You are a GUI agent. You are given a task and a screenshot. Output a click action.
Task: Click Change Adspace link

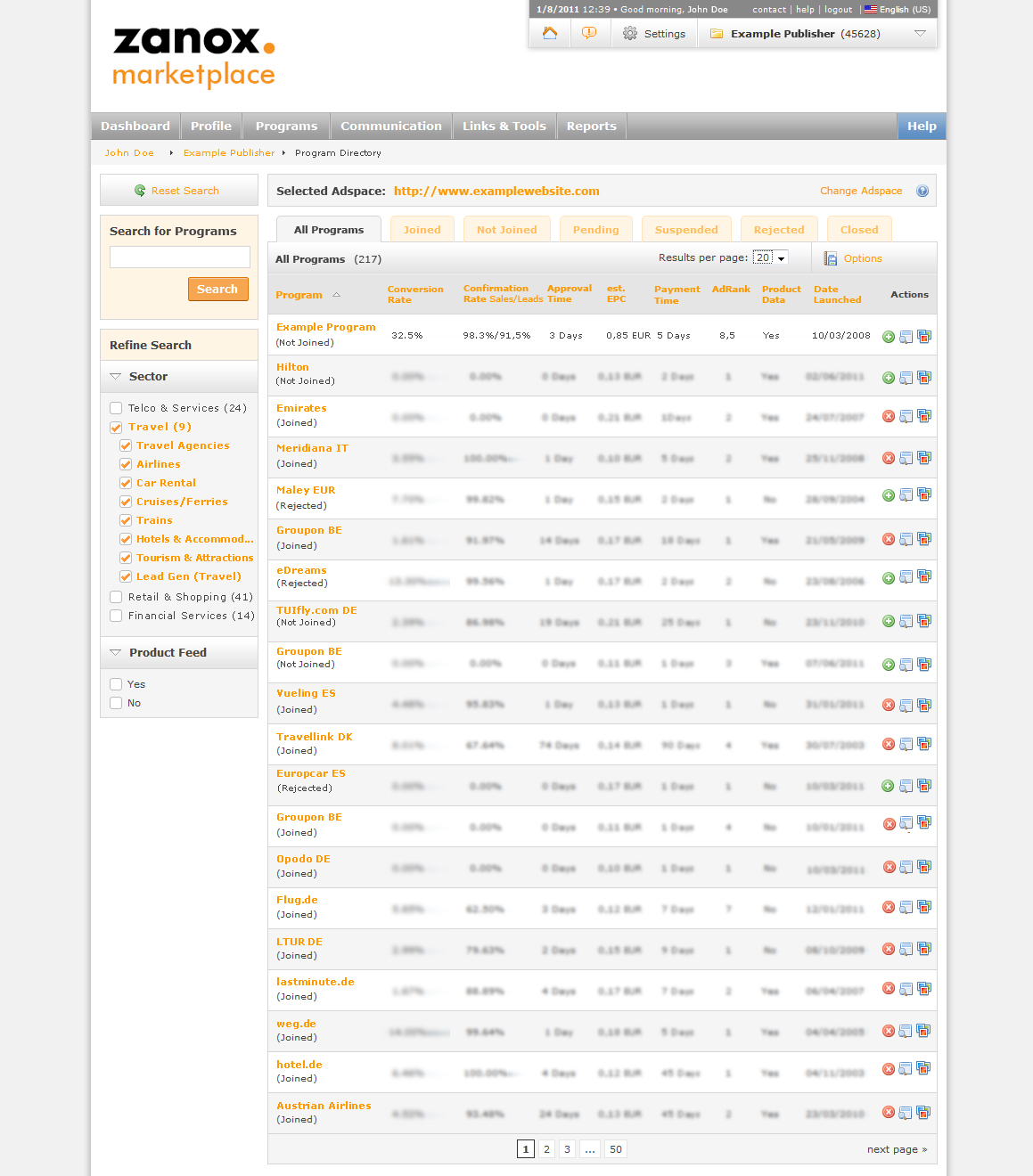[x=861, y=191]
